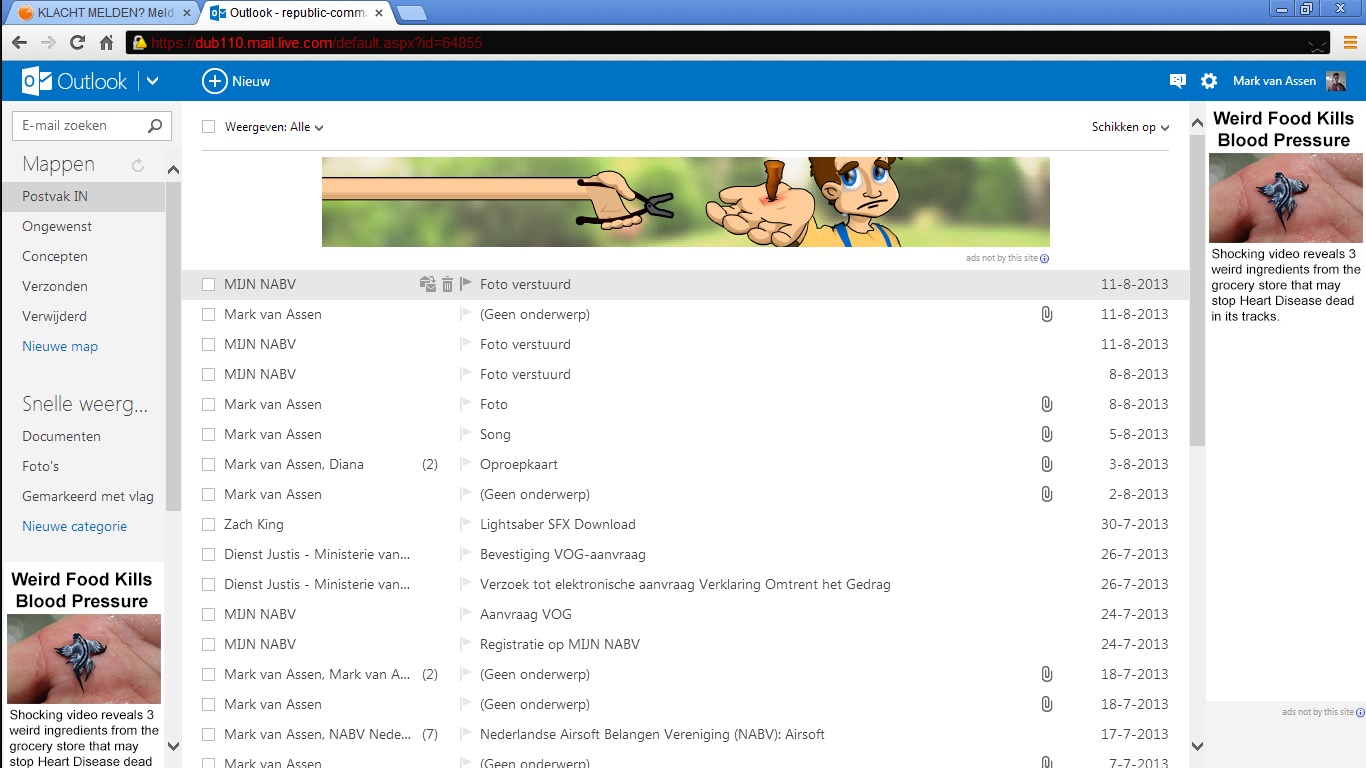Tick the checkbox for Zach King email
This screenshot has height=768, width=1366.
pos(209,524)
